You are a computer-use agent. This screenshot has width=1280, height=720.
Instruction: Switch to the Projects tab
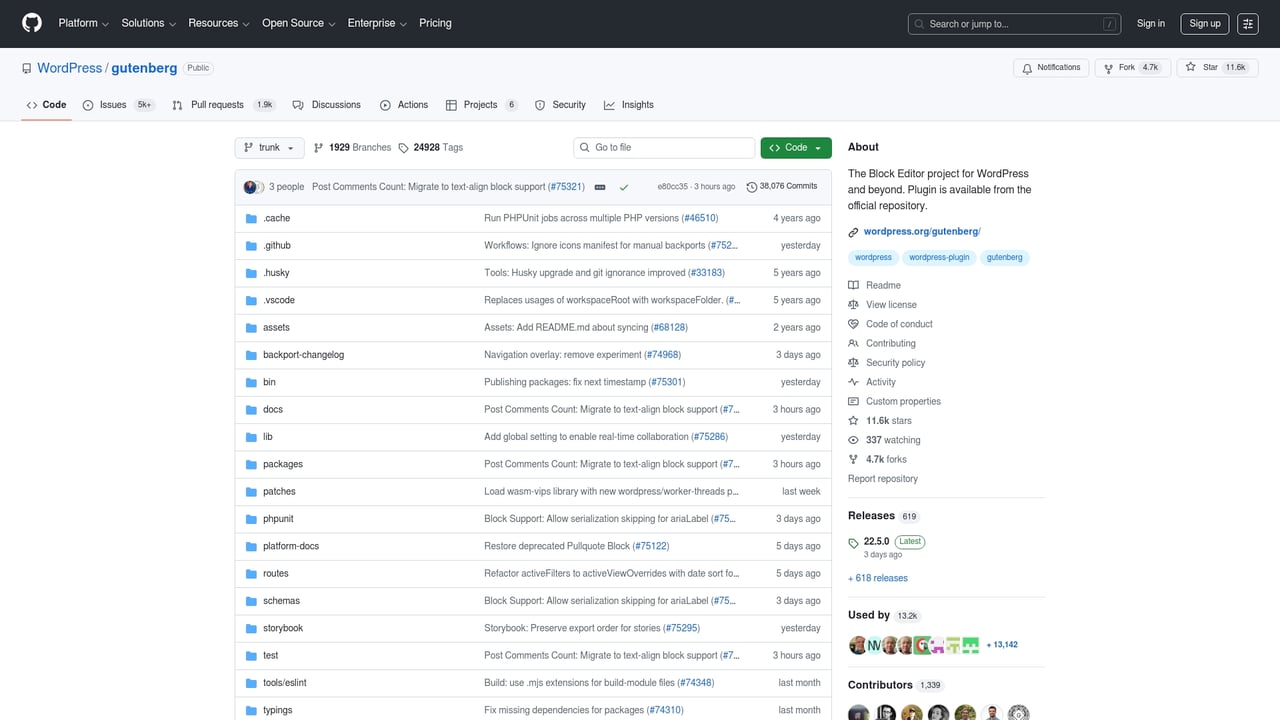(481, 104)
